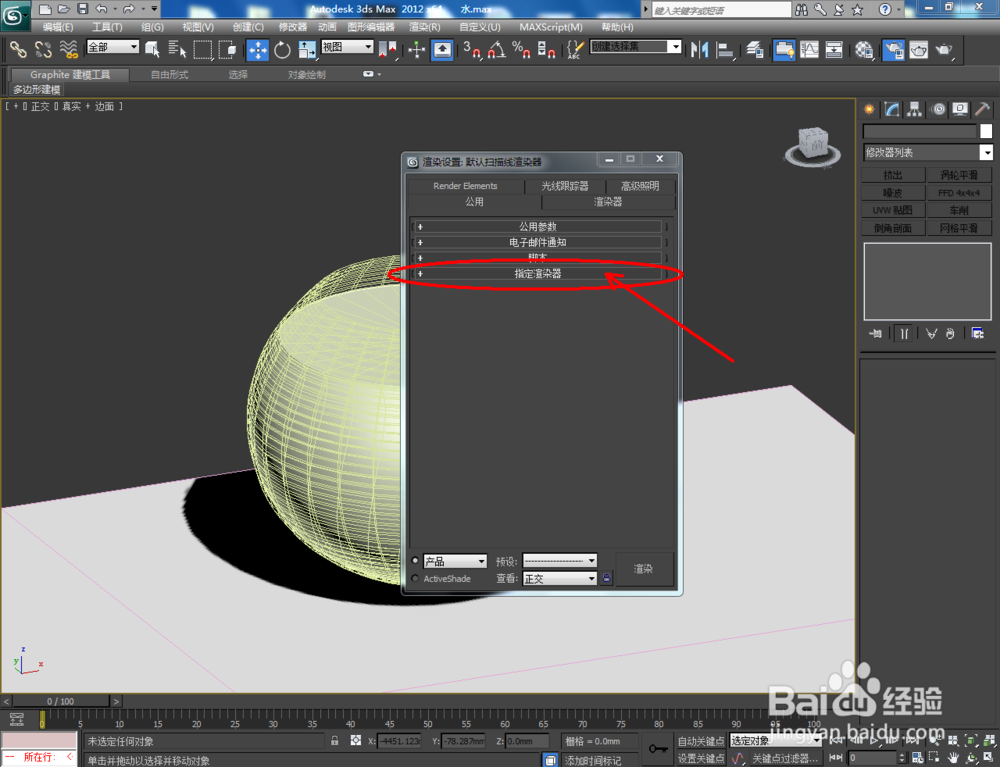1000x767 pixels.
Task: Open the 预设 preset dropdown
Action: point(560,561)
